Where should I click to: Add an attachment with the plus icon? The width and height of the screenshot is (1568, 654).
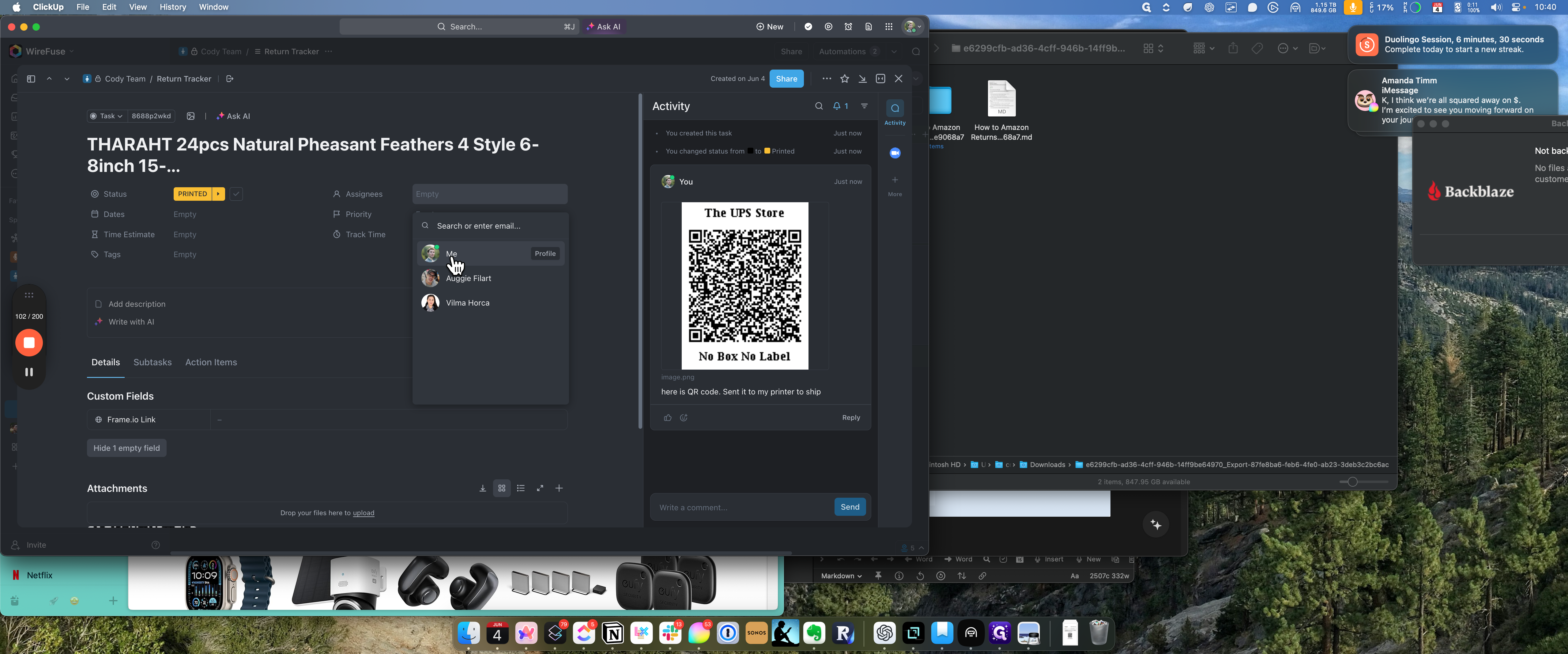click(559, 489)
